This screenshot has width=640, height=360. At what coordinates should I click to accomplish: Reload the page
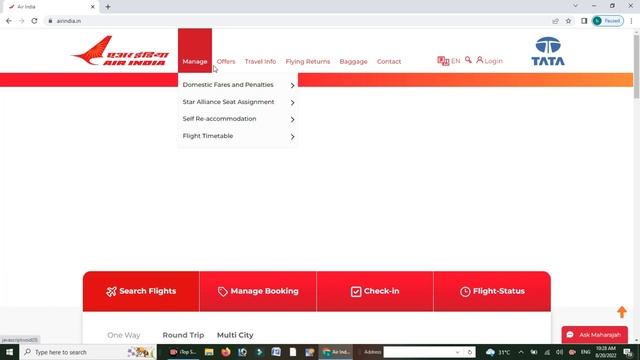tap(34, 21)
